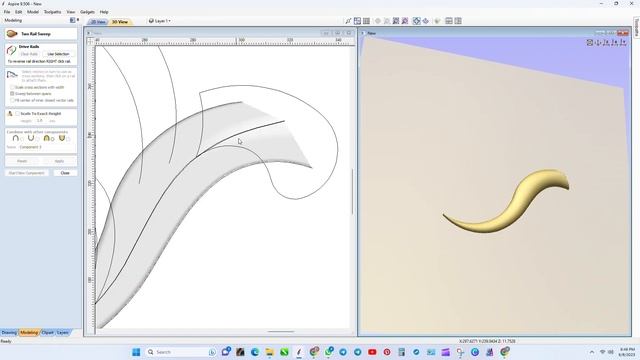The width and height of the screenshot is (640, 360).
Task: Open the Edit menu
Action: pos(19,12)
